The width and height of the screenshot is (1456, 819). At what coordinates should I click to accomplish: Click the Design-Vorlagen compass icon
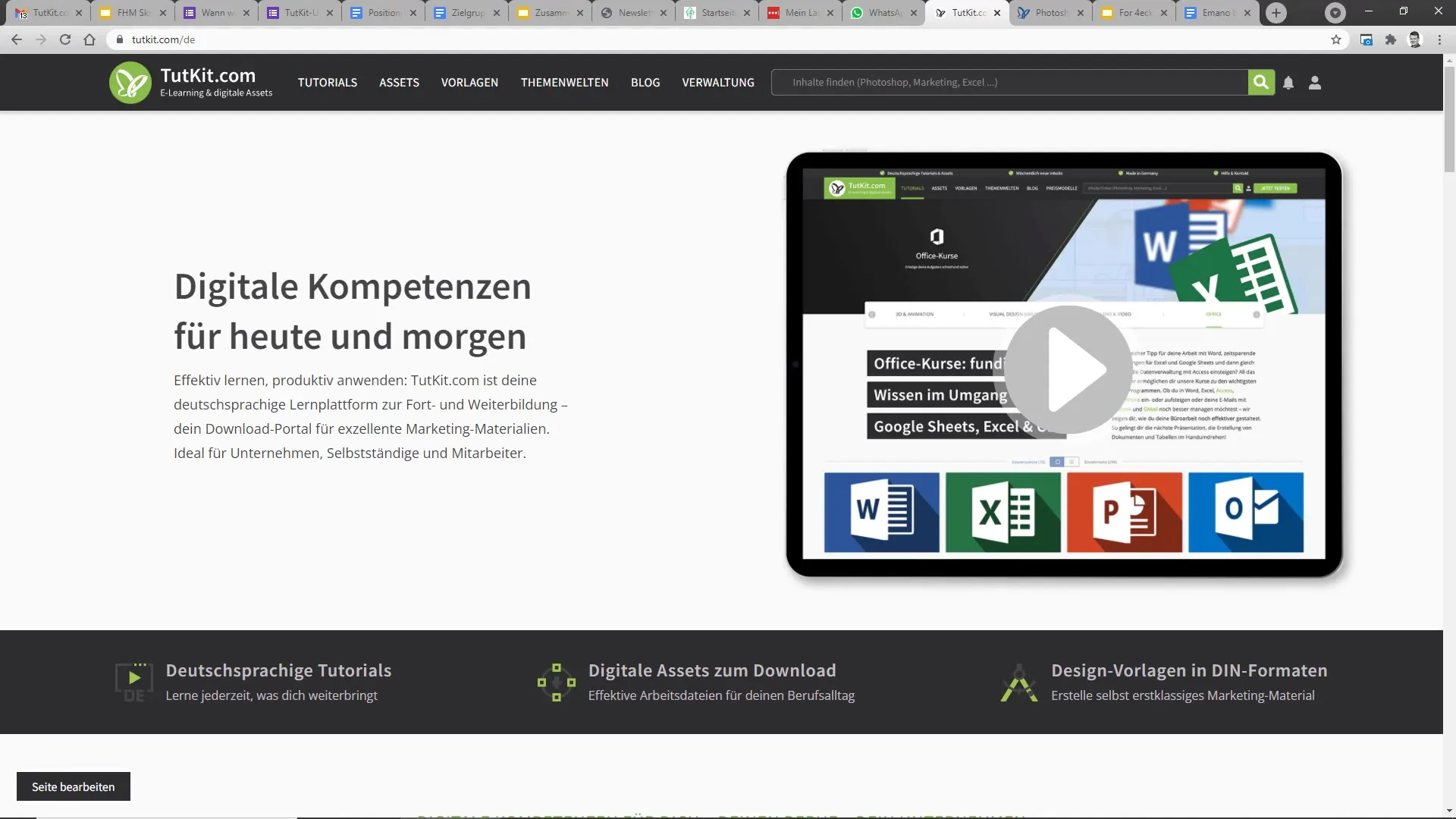coord(1018,682)
